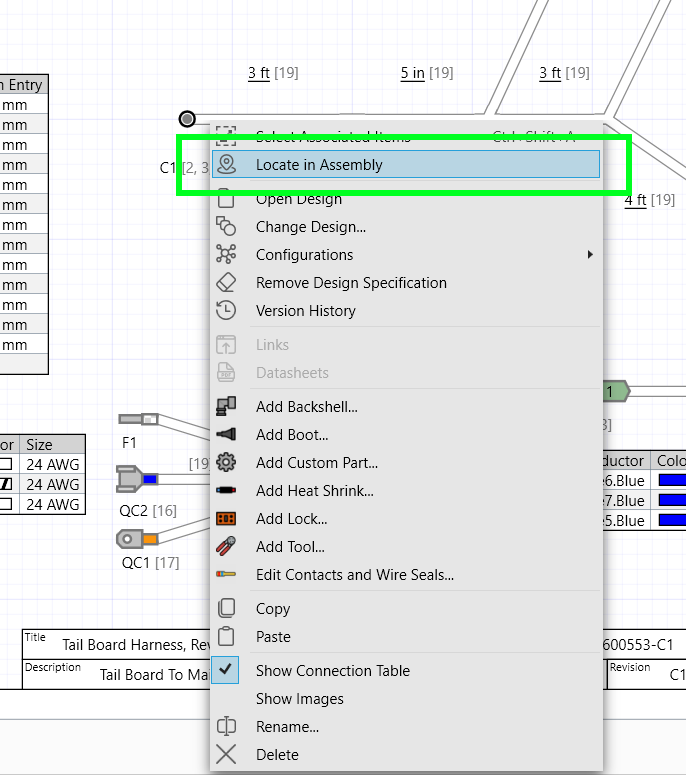Viewport: 686px width, 775px height.
Task: Choose Add Custom Part...
Action: click(406, 463)
